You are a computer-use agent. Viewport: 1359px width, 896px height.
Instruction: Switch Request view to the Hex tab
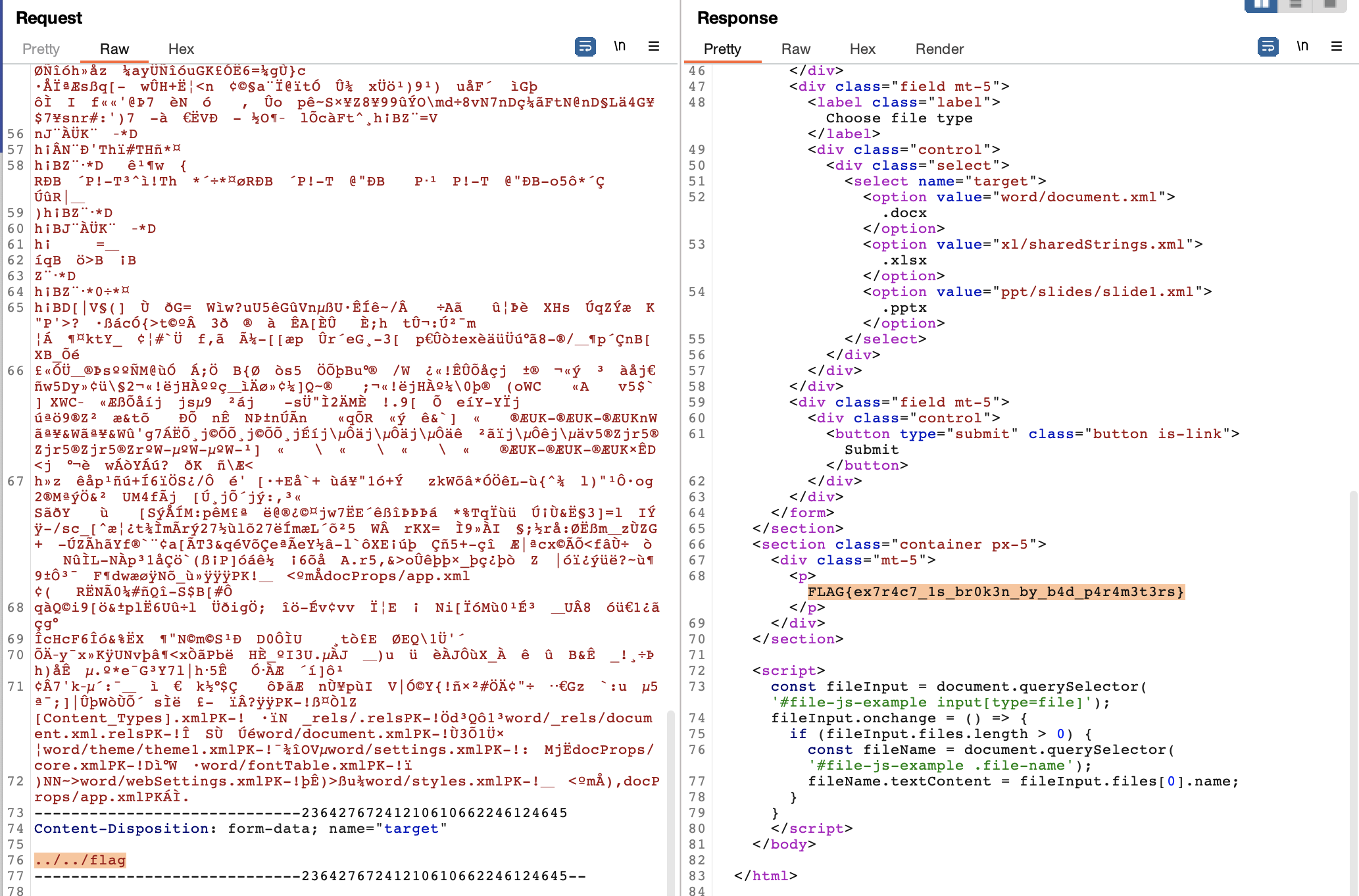(181, 49)
